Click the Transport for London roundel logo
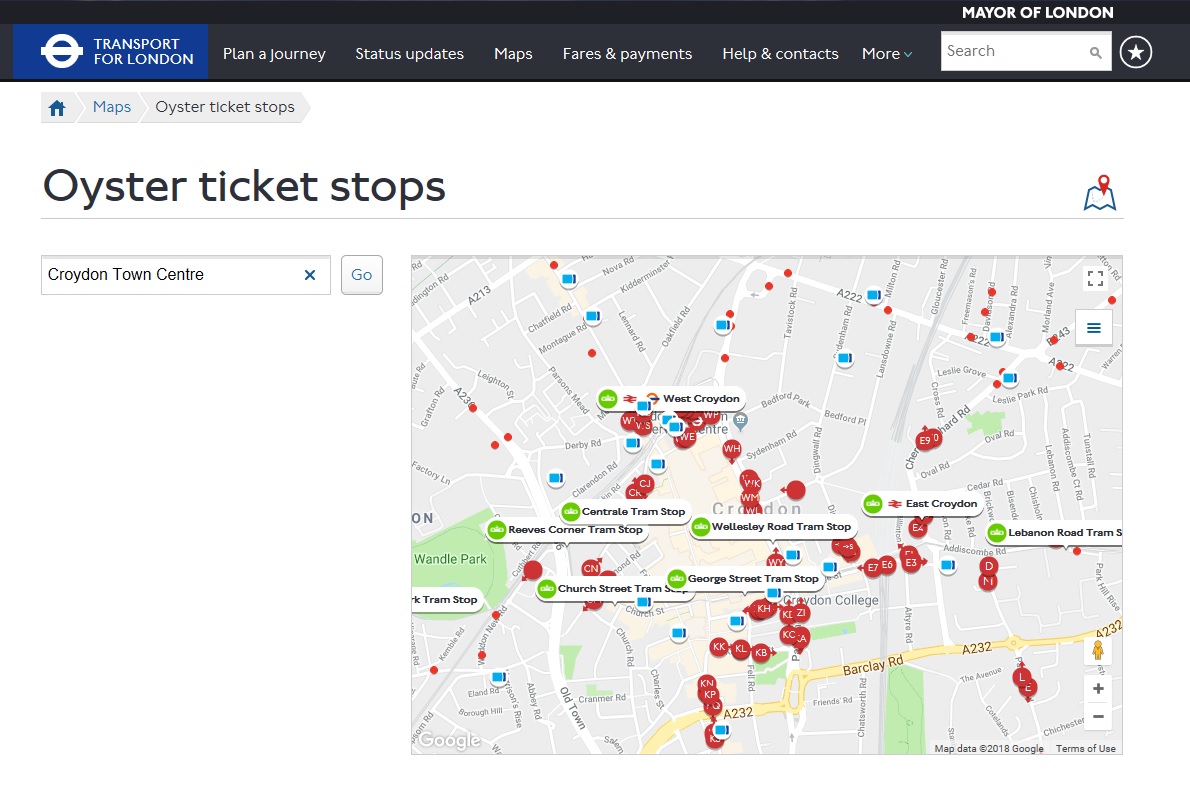 pos(61,51)
